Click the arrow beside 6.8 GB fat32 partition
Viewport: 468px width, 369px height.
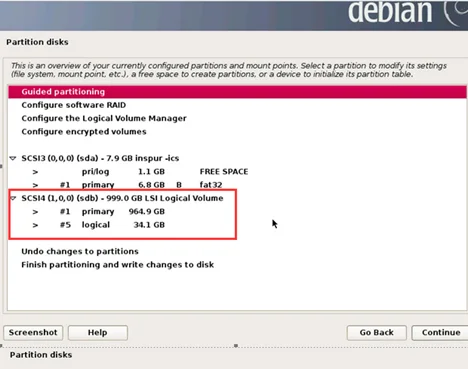pos(35,185)
